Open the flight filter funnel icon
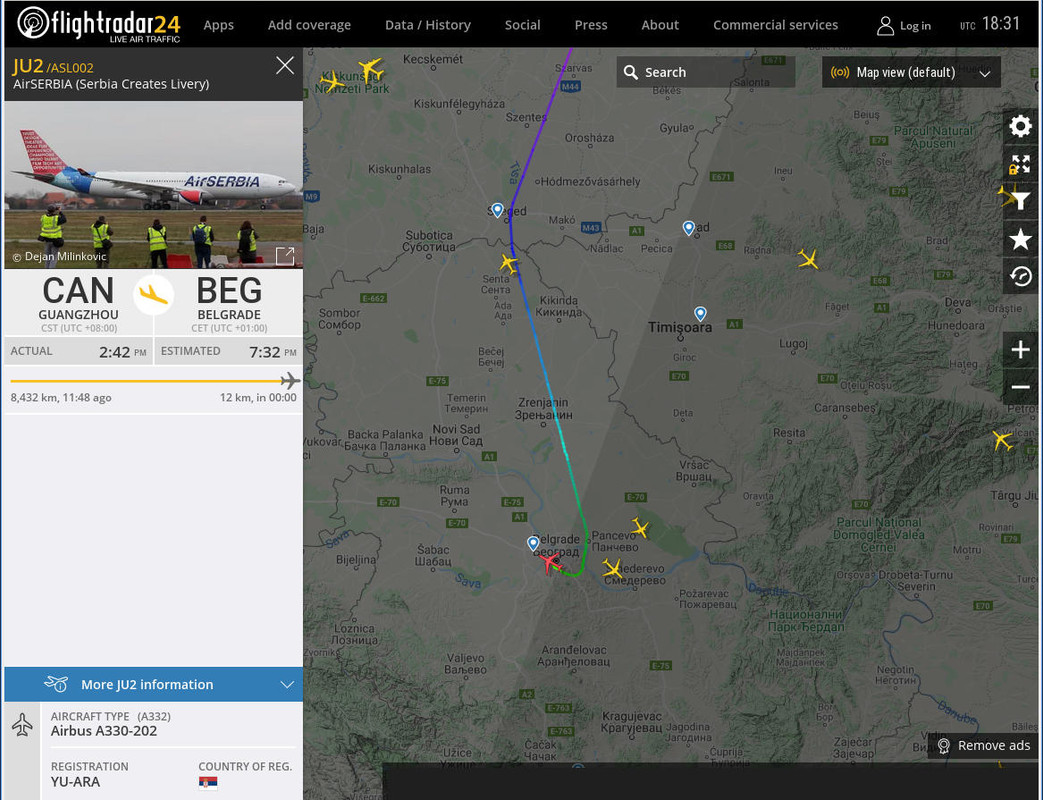 [x=1020, y=201]
